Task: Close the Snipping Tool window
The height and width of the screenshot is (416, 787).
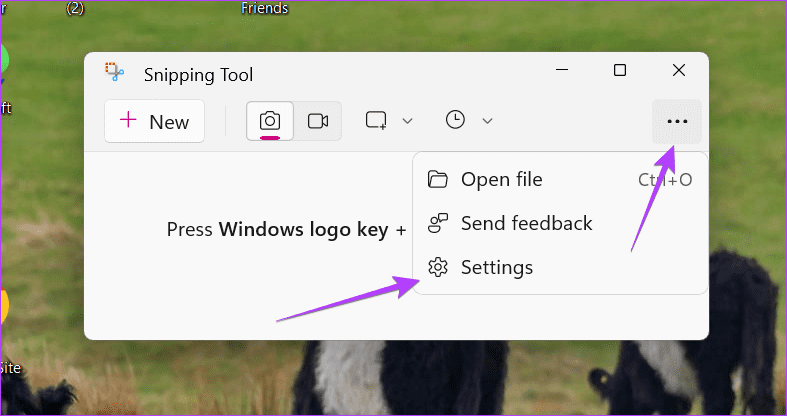Action: tap(679, 70)
